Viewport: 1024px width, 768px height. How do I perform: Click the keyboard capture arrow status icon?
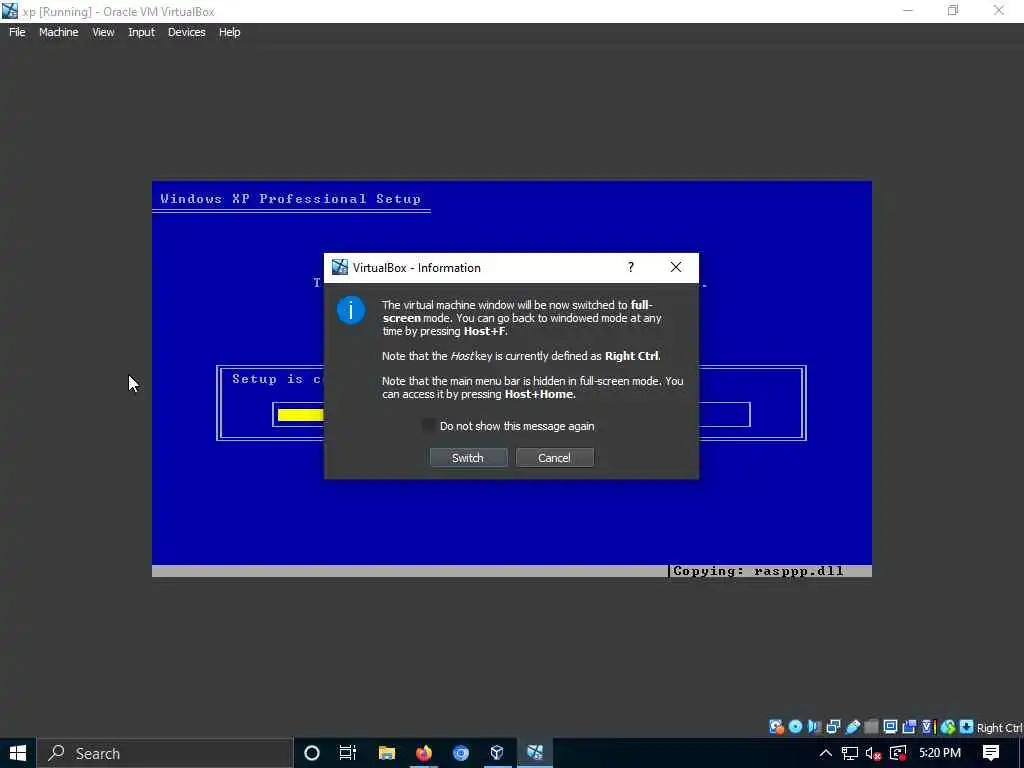tap(967, 727)
